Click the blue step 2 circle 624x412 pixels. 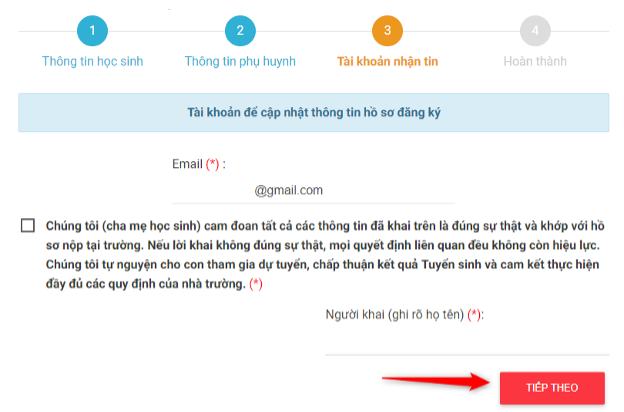(x=240, y=31)
